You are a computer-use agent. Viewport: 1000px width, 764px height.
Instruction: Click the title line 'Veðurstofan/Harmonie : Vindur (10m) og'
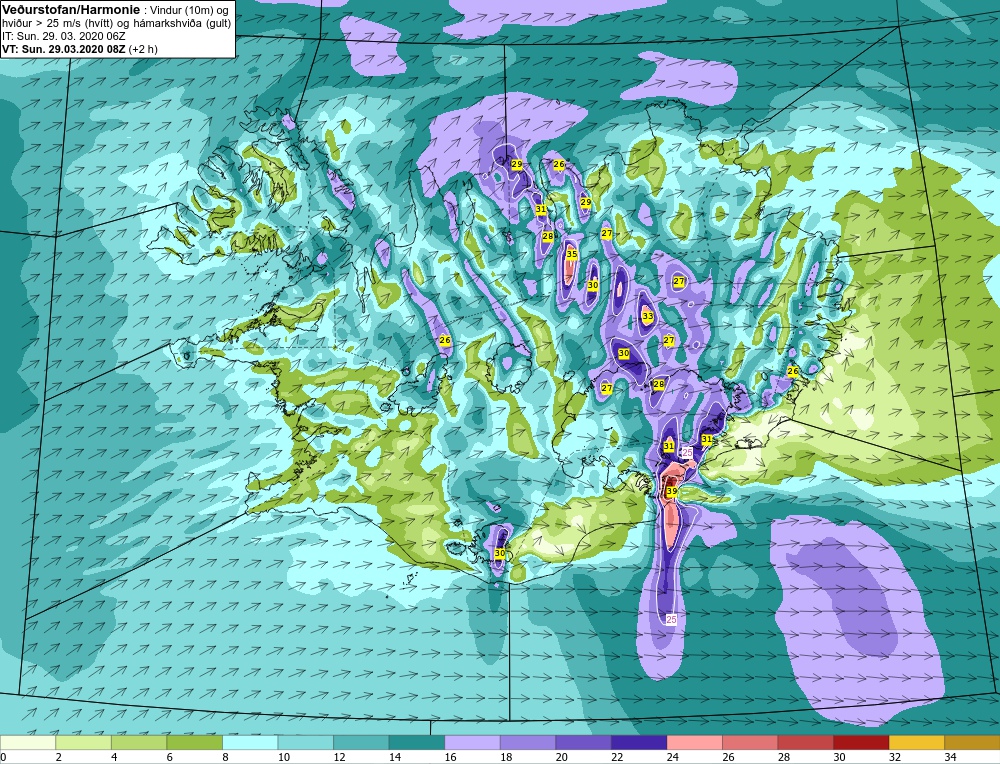(115, 11)
